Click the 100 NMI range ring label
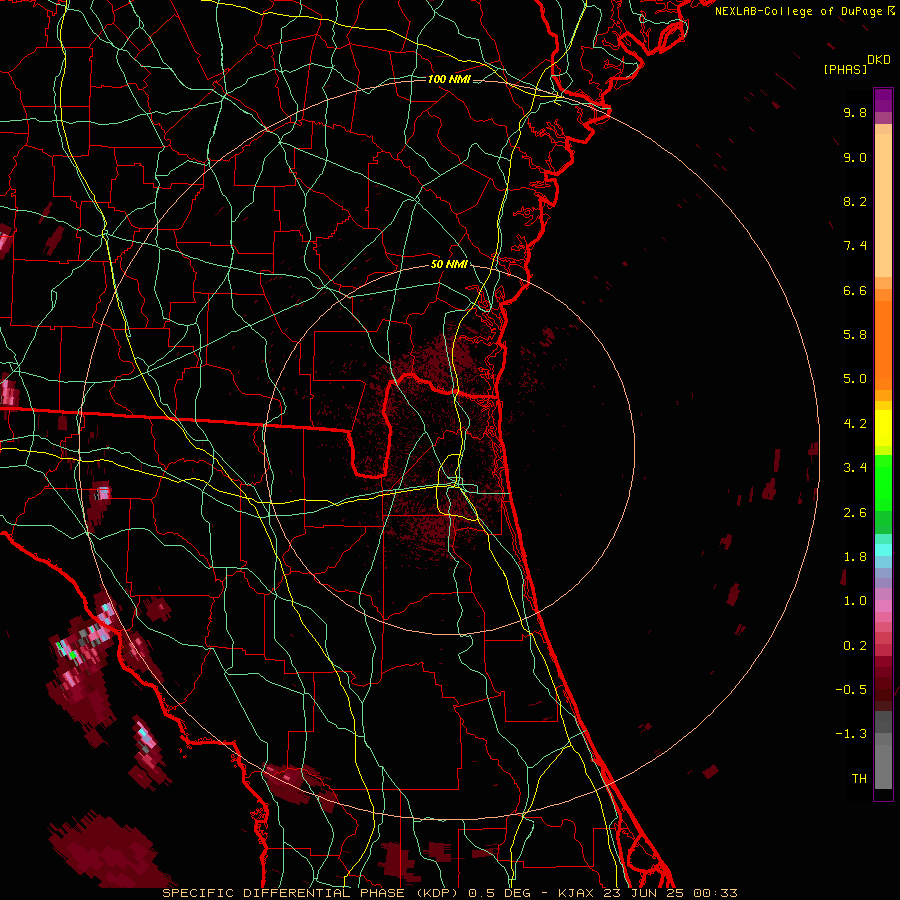900x900 pixels. (449, 79)
